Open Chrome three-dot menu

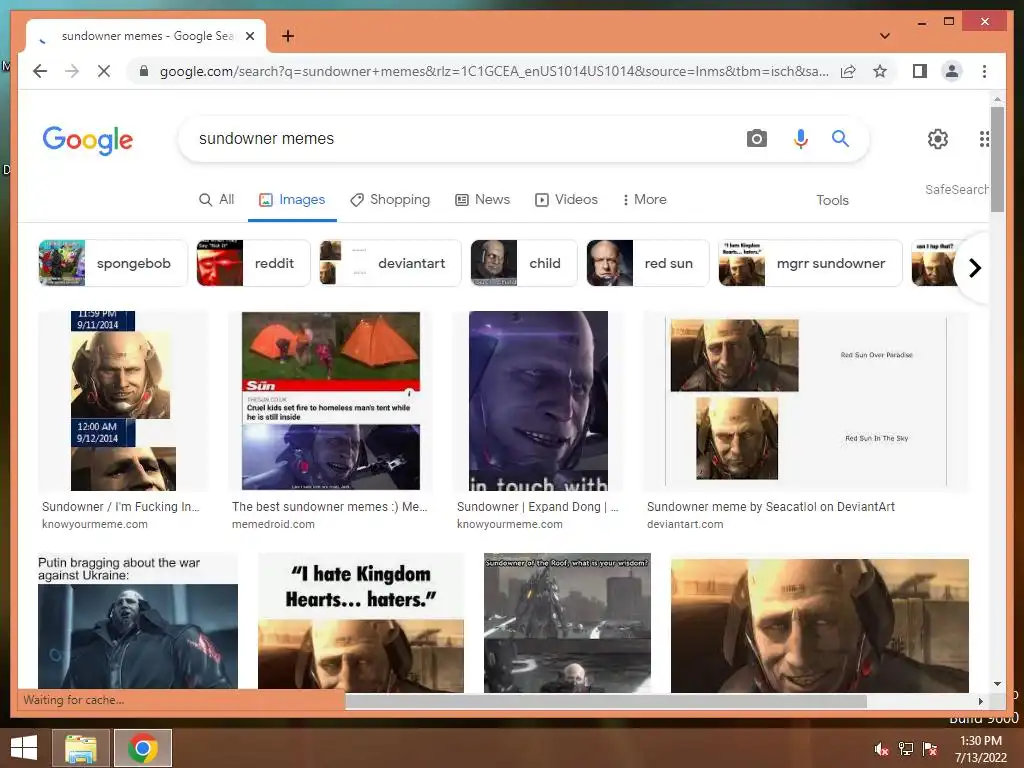coord(984,71)
